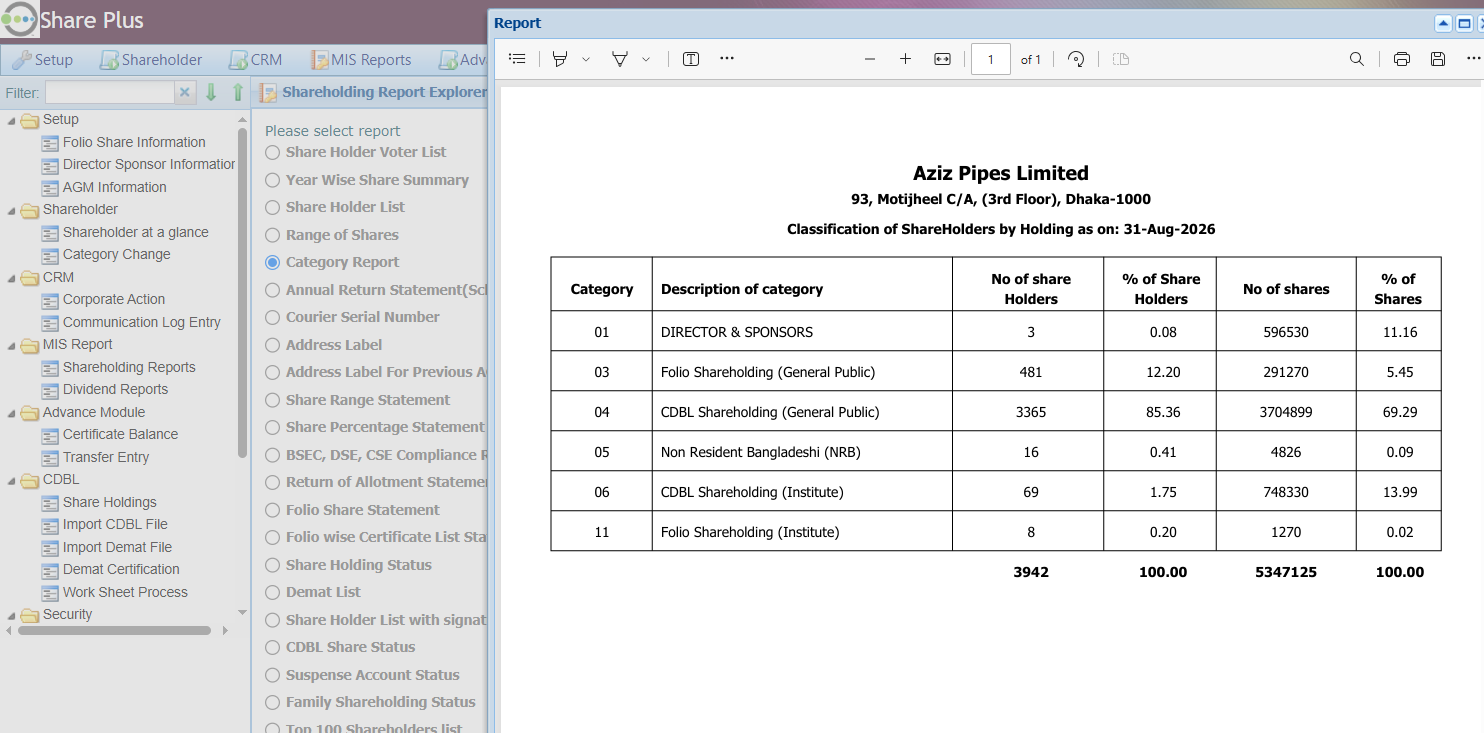Clear the Filter box with the X icon
The width and height of the screenshot is (1484, 733).
pos(184,93)
